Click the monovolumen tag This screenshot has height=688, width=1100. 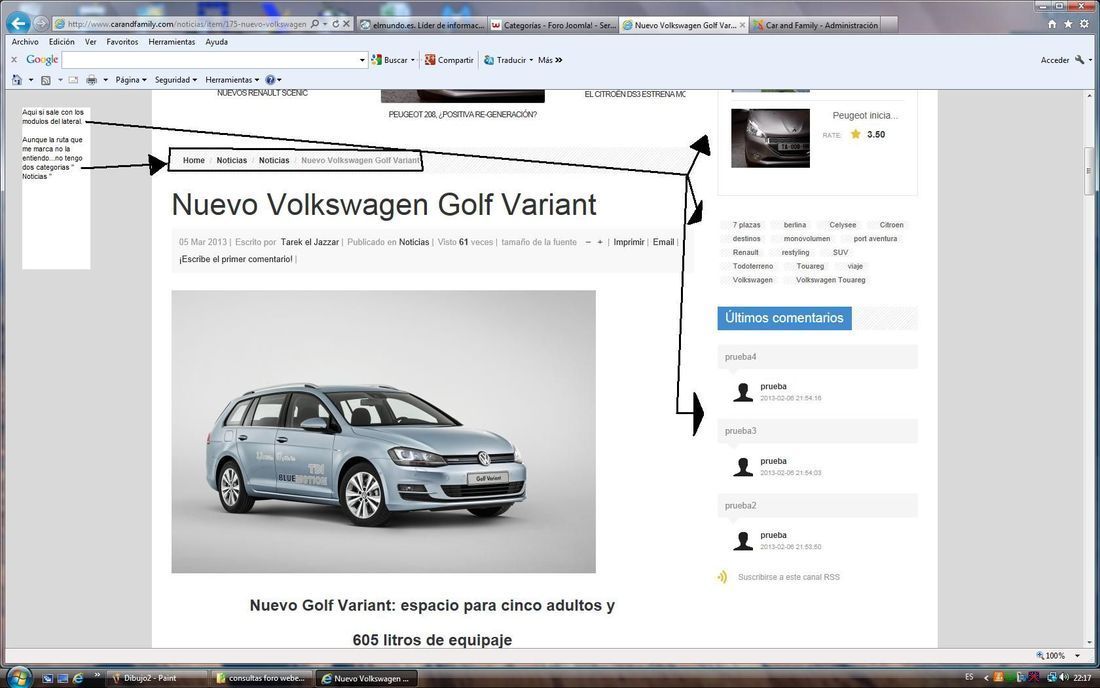tap(807, 238)
